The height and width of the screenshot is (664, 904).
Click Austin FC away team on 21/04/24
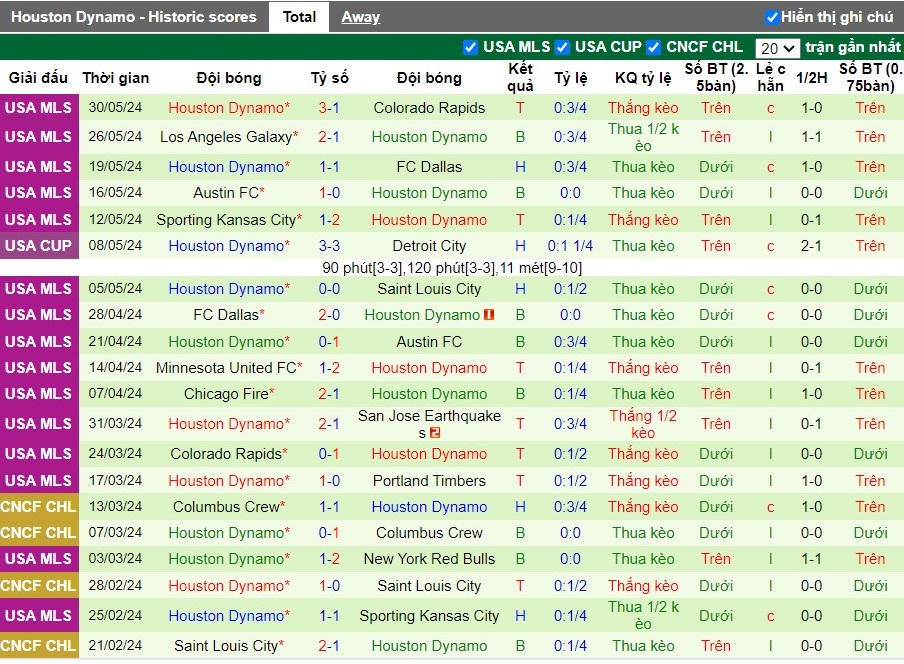429,342
